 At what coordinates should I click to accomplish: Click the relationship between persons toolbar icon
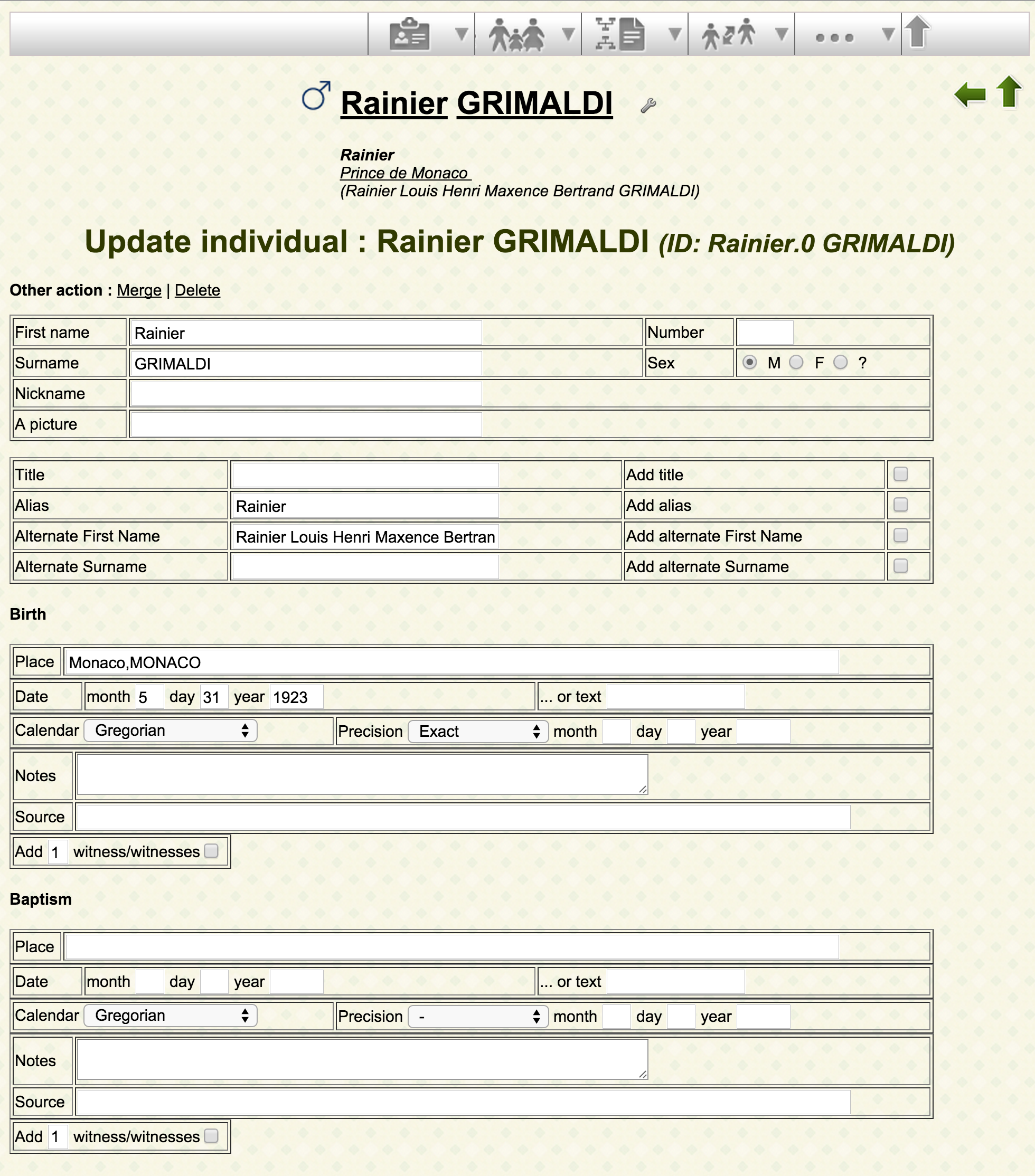tap(729, 34)
